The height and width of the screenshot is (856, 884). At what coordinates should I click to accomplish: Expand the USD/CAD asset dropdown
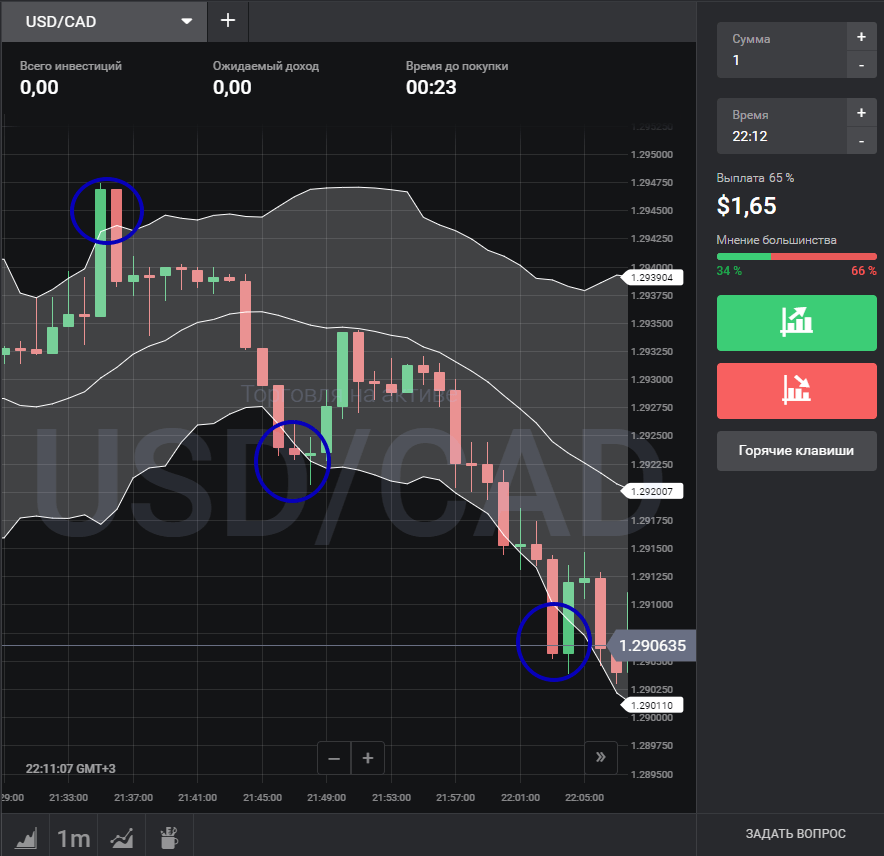tap(186, 21)
